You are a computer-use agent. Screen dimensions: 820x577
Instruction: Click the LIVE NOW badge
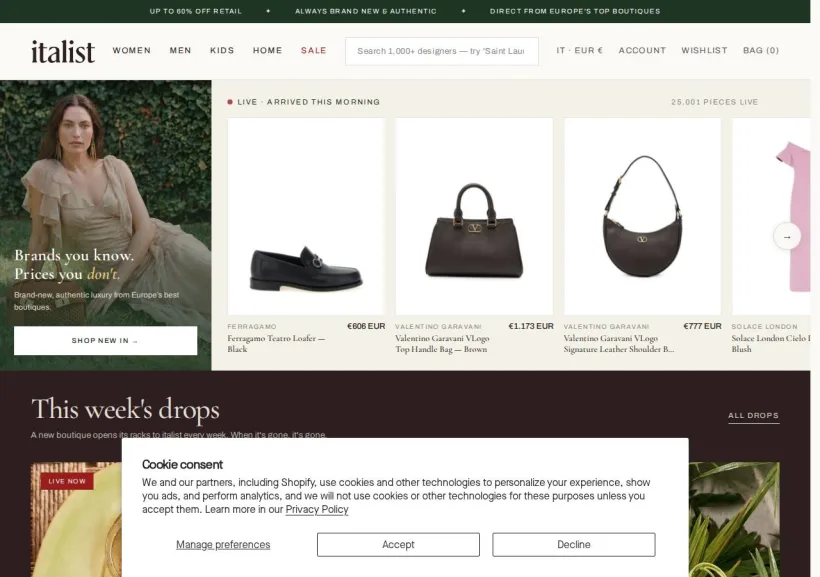point(67,481)
